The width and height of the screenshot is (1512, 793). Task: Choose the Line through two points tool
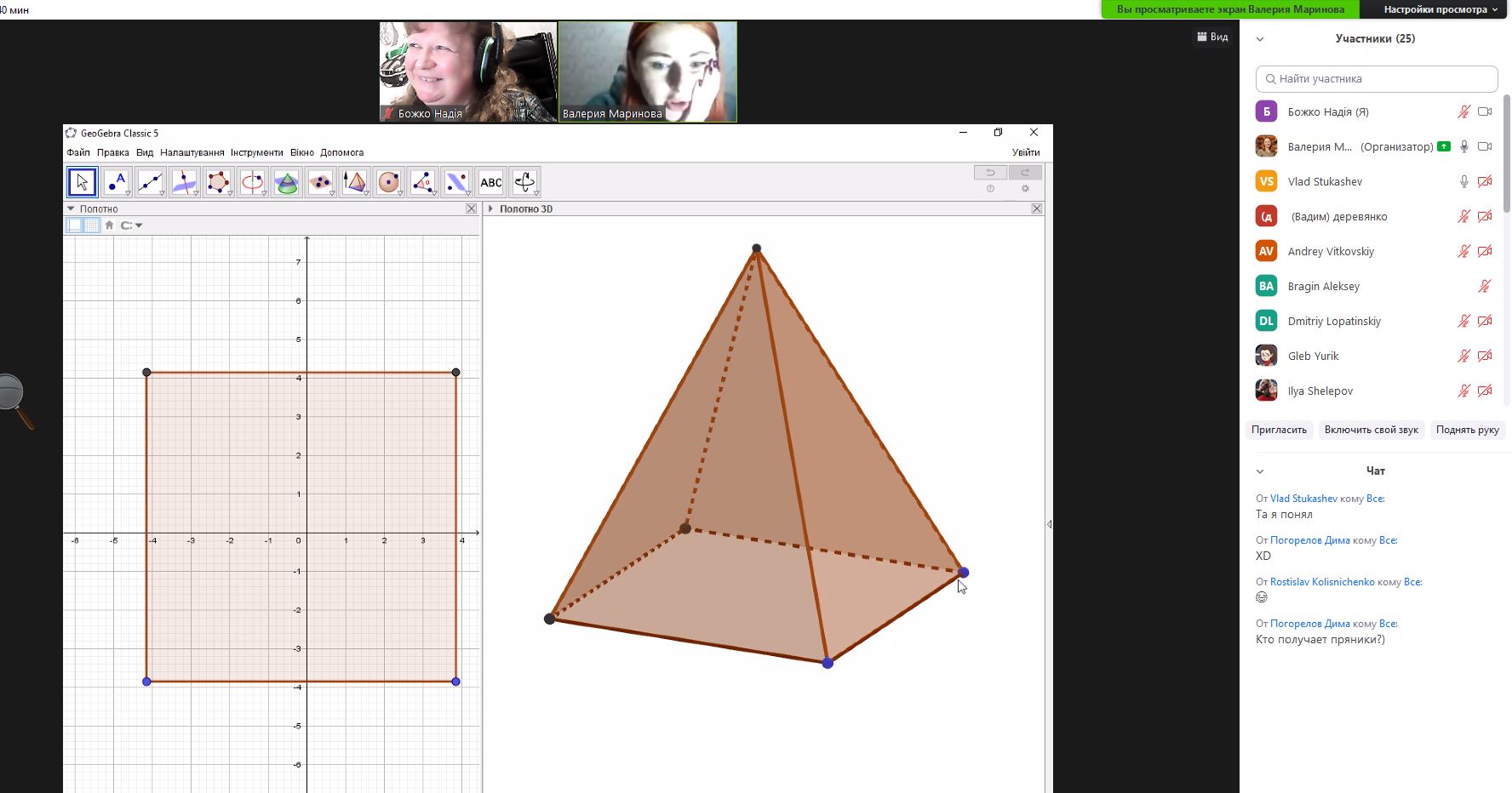[151, 182]
